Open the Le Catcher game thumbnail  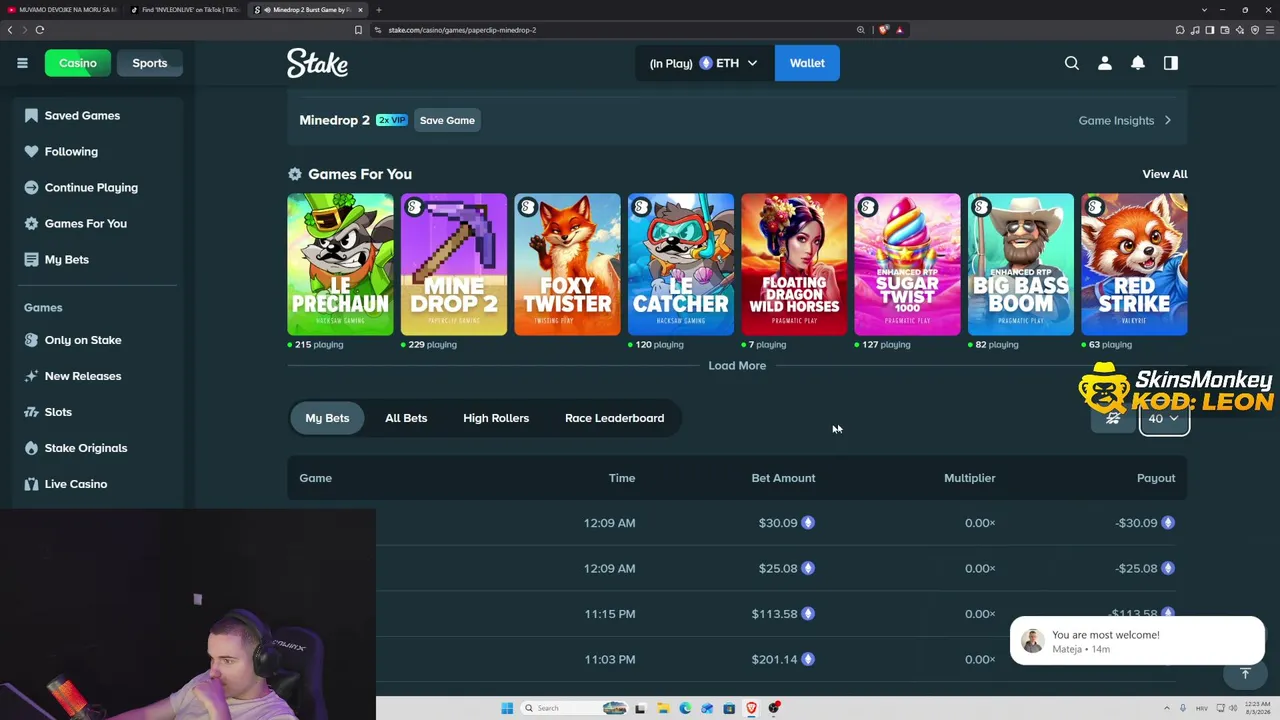coord(681,264)
